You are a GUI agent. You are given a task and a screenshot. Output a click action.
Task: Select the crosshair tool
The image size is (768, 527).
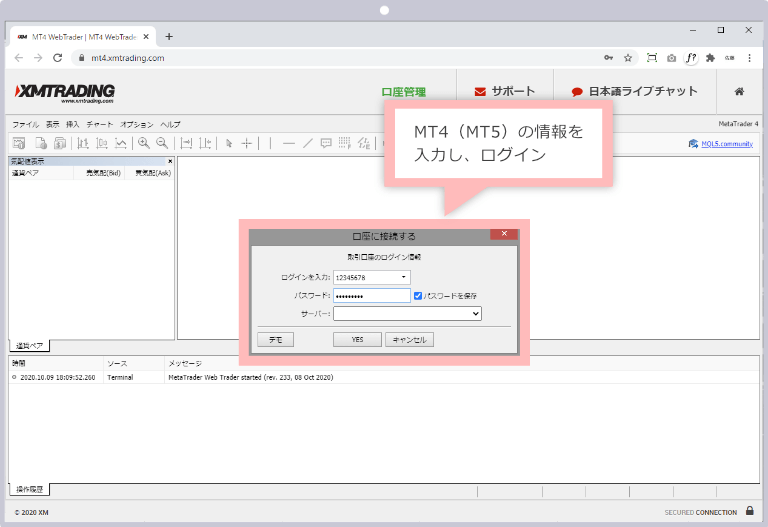click(246, 143)
